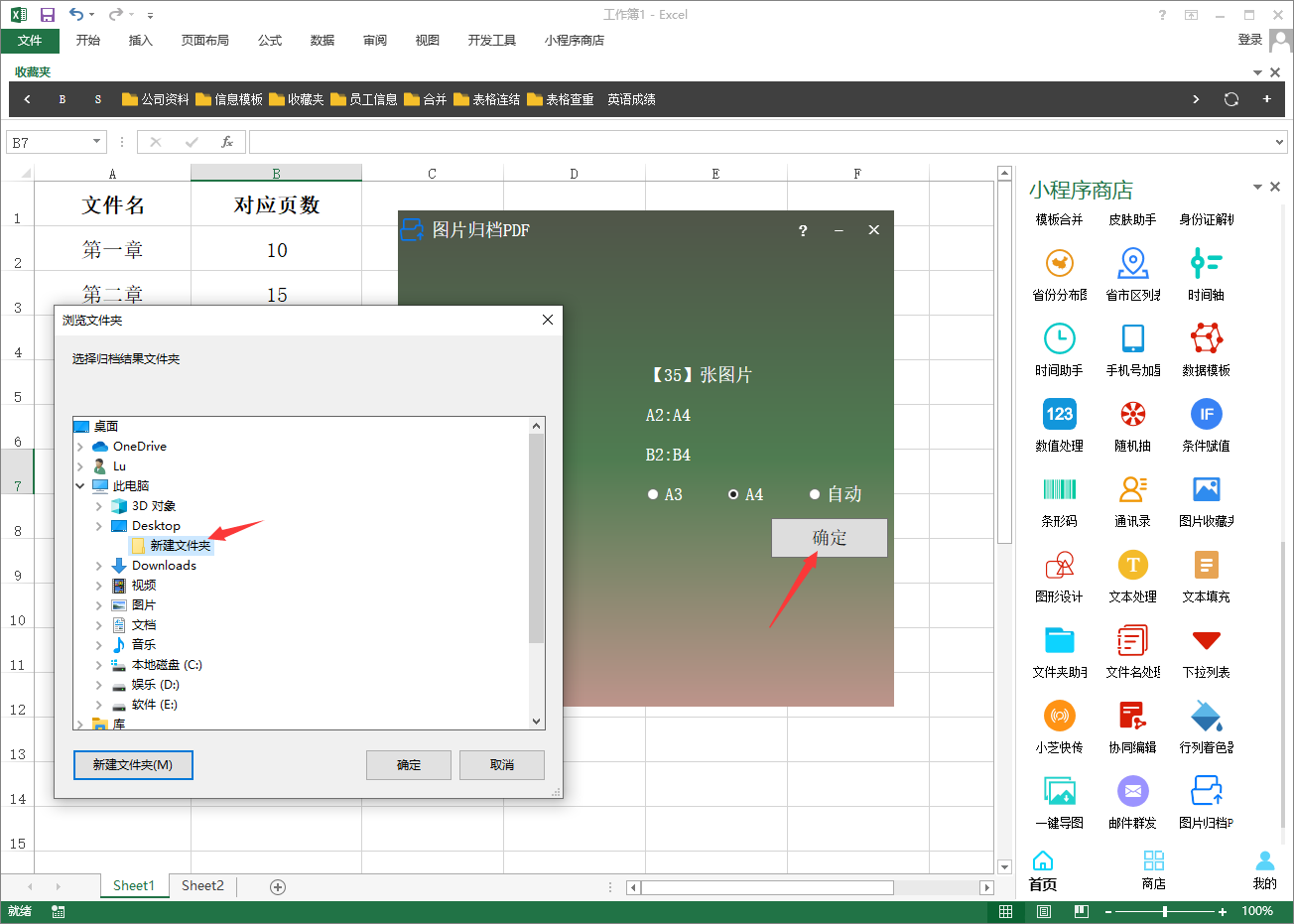Click 取消 in browse folder dialog
The height and width of the screenshot is (924, 1294).
pyautogui.click(x=502, y=765)
